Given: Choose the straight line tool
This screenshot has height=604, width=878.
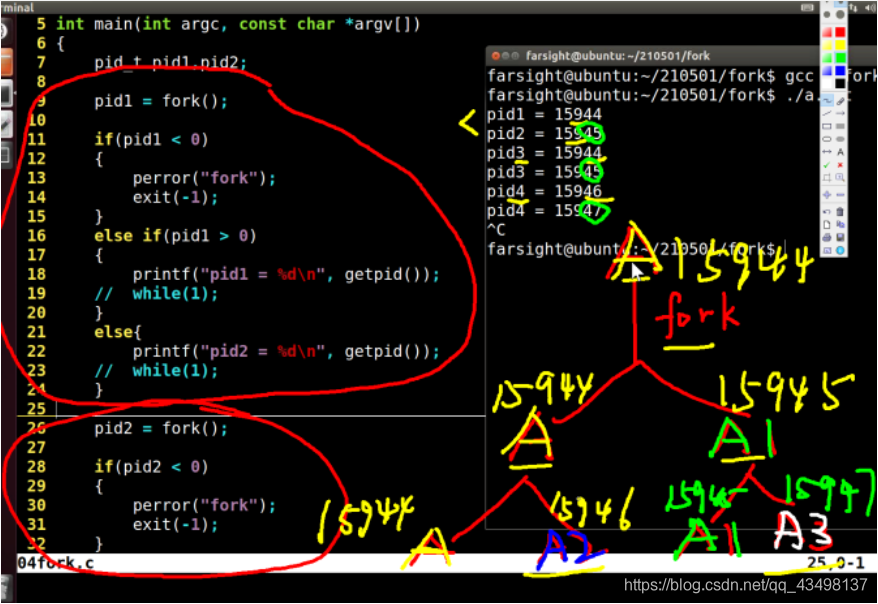Looking at the screenshot, I should [x=827, y=113].
